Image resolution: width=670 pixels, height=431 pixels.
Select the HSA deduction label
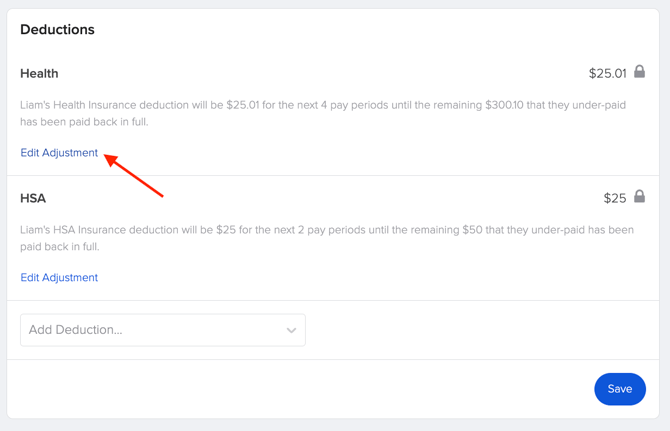pyautogui.click(x=33, y=198)
